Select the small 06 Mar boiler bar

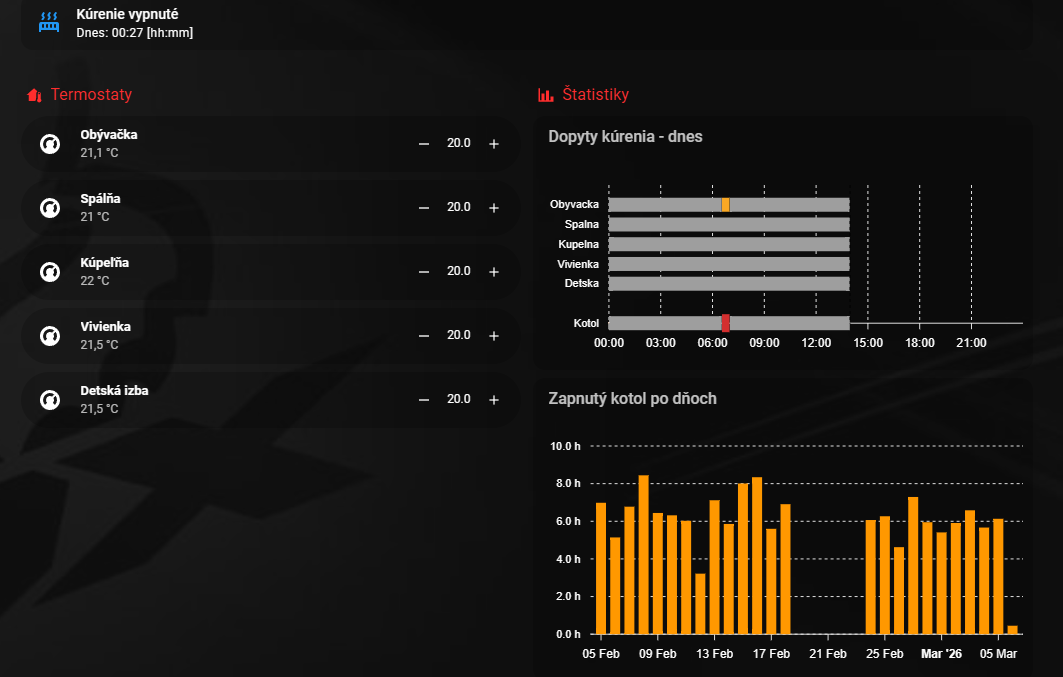(x=1012, y=629)
